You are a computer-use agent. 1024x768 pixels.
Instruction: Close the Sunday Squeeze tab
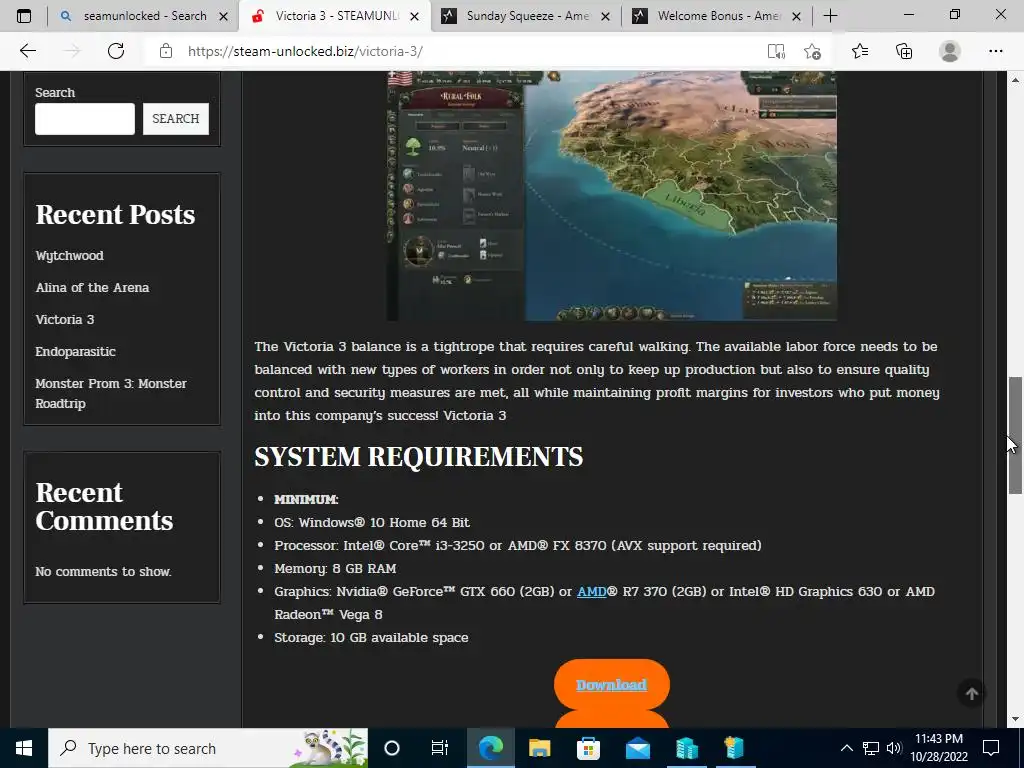(x=605, y=16)
